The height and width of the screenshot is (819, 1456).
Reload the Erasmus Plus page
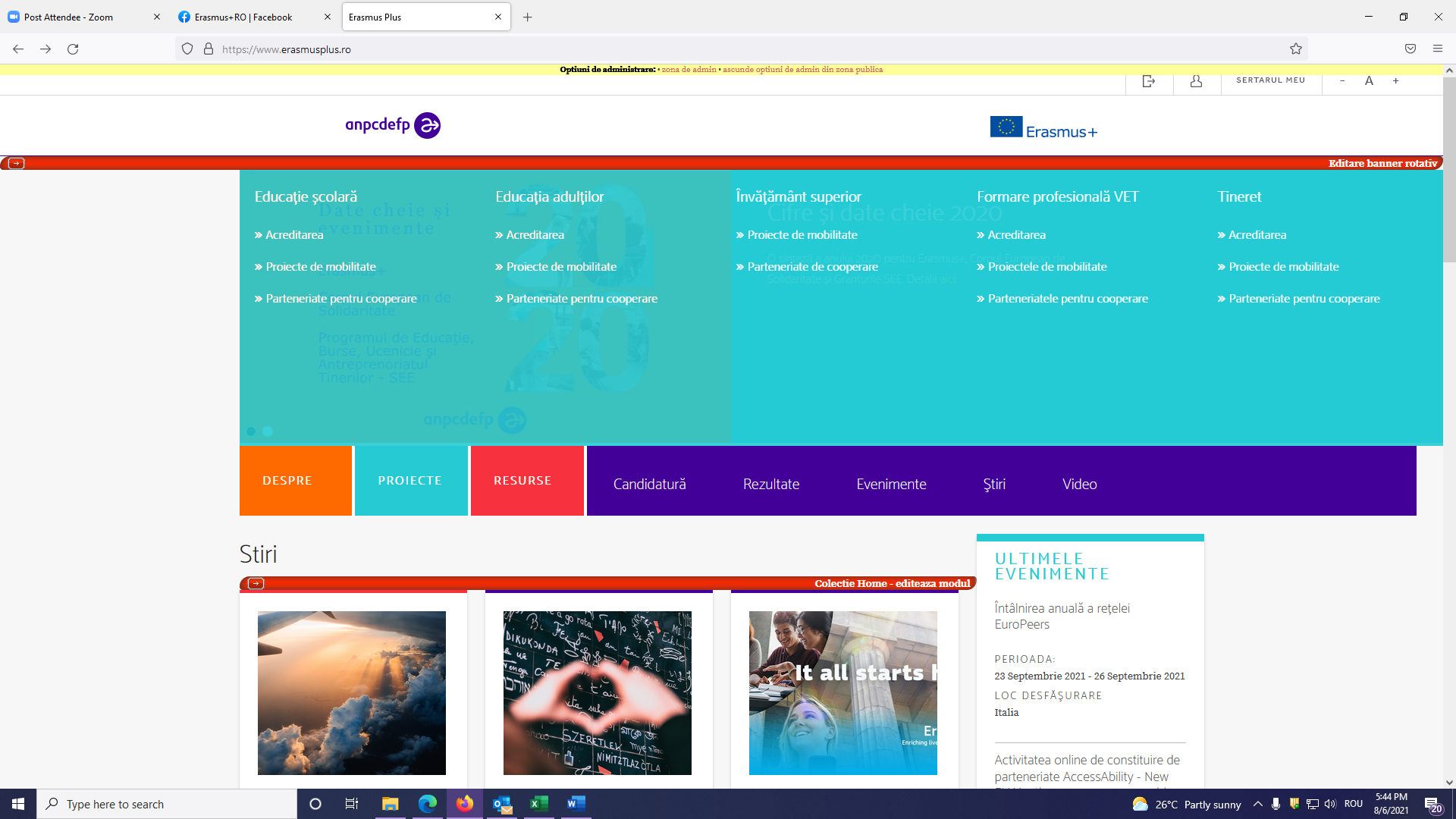tap(73, 49)
